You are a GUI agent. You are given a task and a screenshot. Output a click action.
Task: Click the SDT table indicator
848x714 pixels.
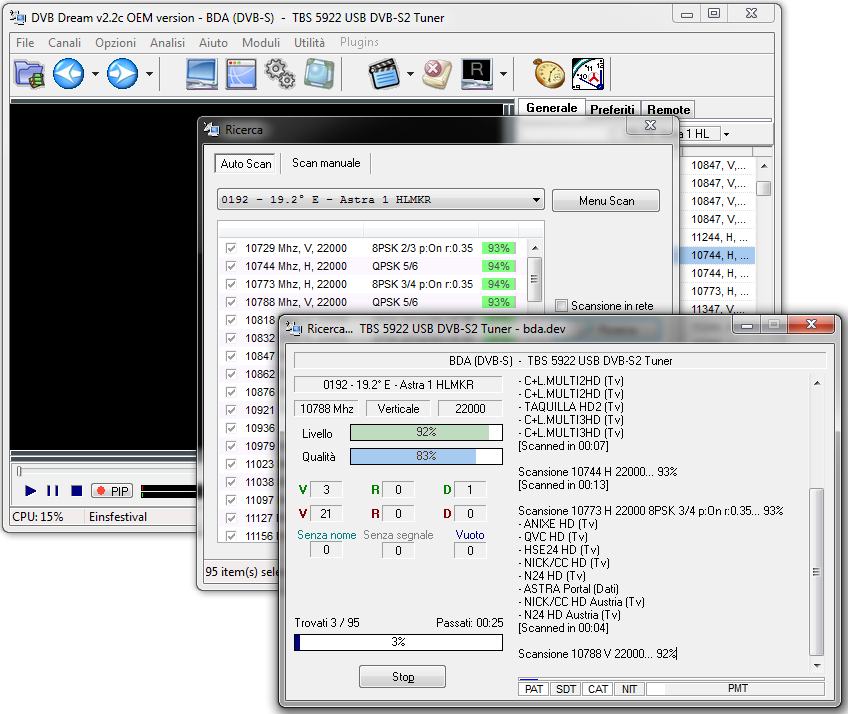pyautogui.click(x=566, y=689)
